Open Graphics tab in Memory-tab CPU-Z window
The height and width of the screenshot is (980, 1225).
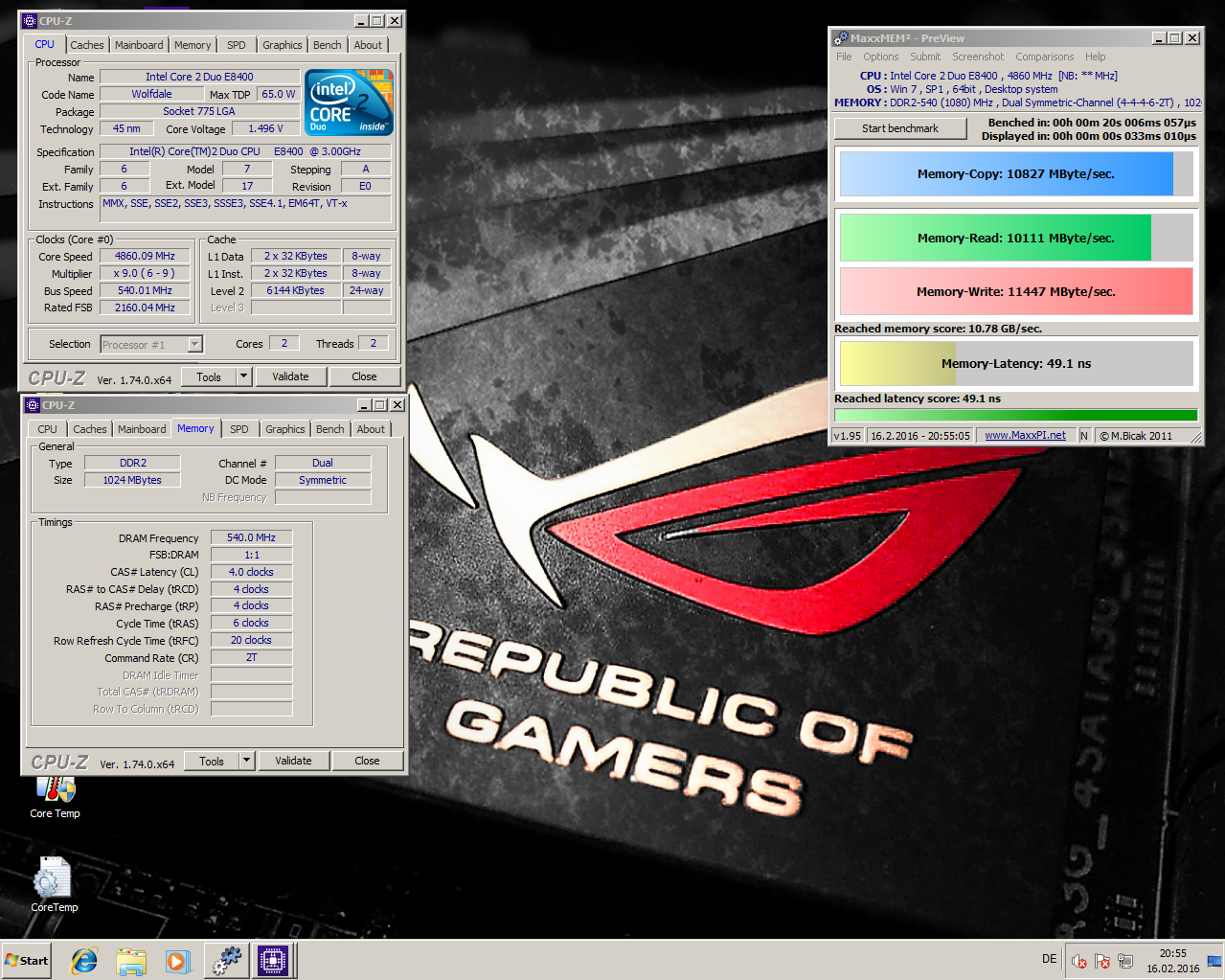pyautogui.click(x=285, y=429)
